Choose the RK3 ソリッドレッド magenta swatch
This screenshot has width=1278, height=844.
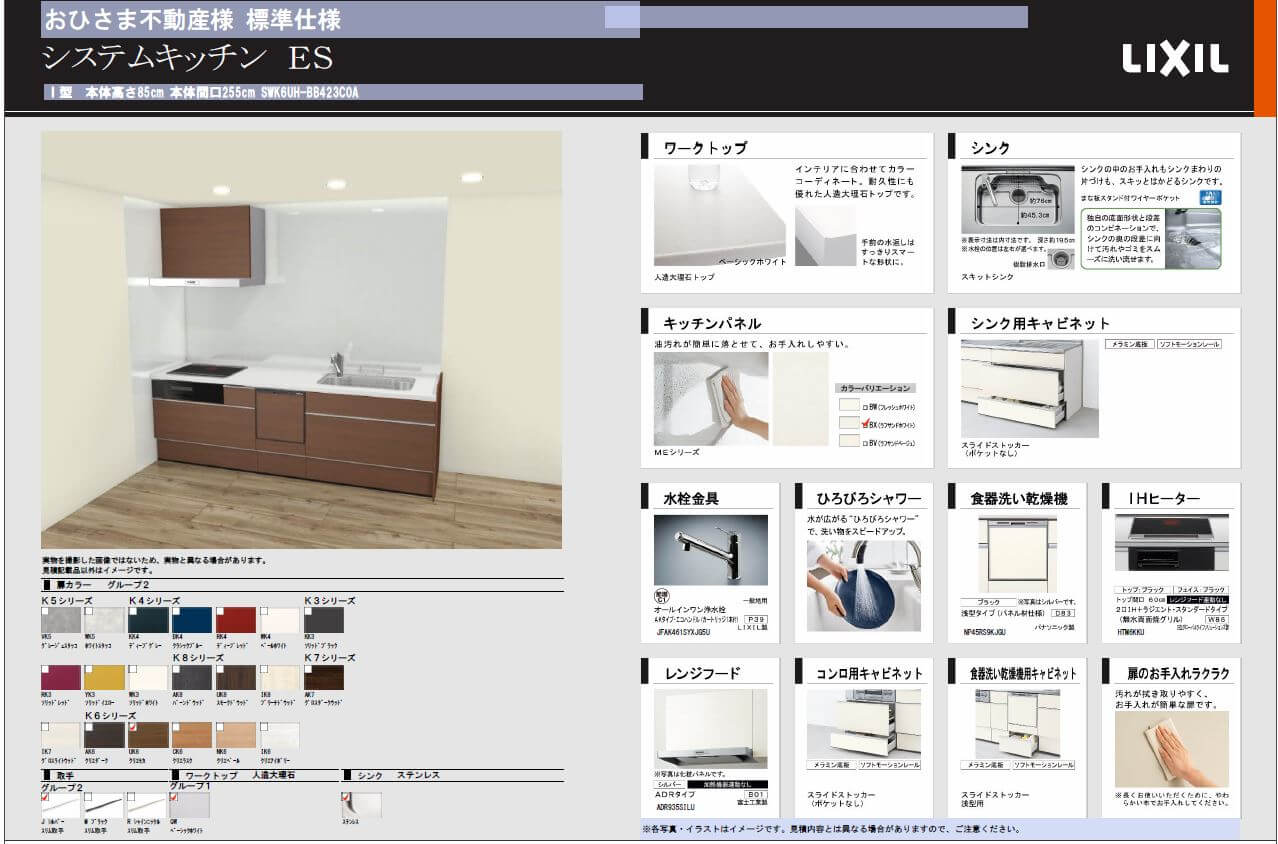pos(60,678)
